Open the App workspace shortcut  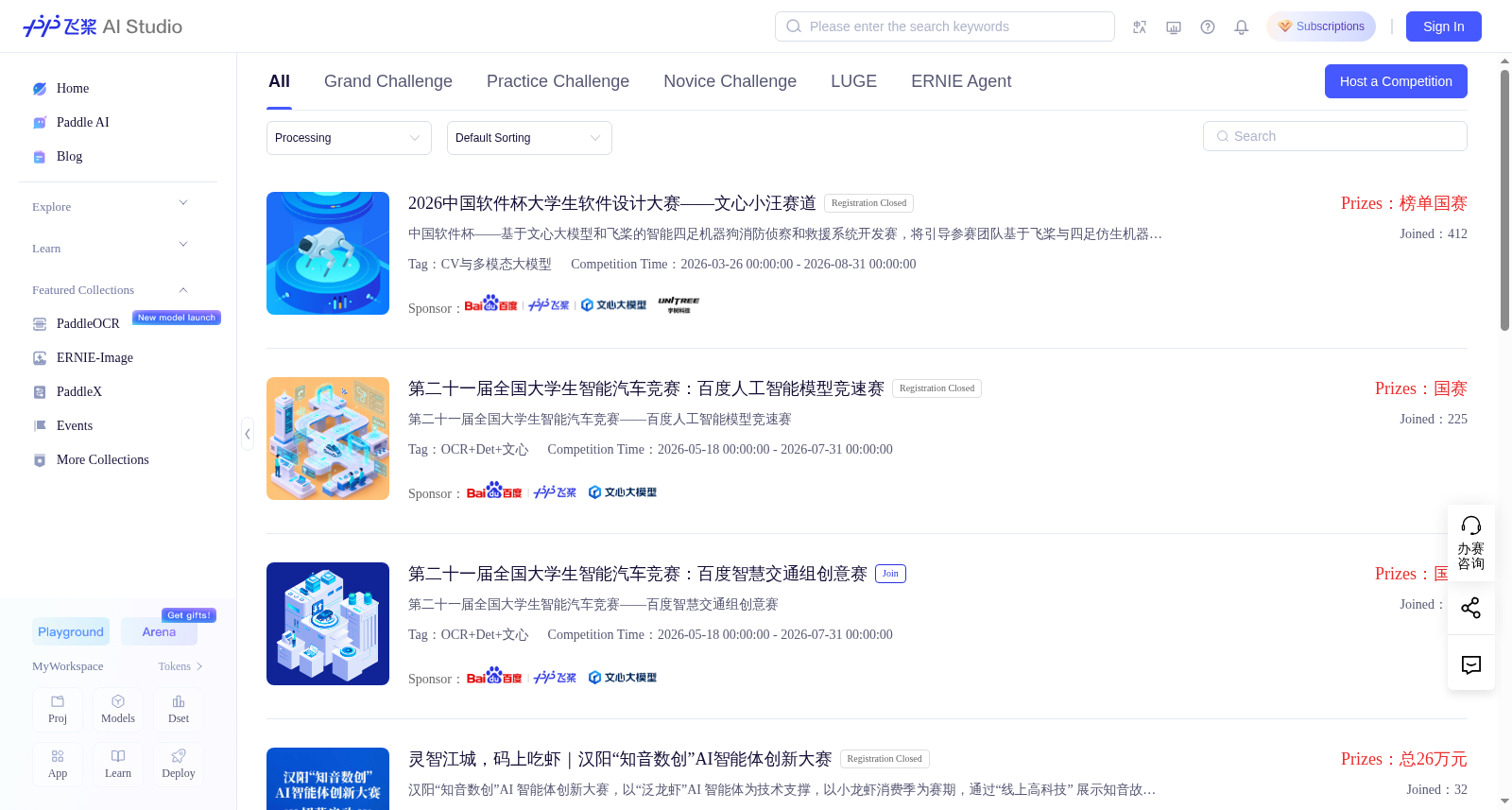[58, 765]
